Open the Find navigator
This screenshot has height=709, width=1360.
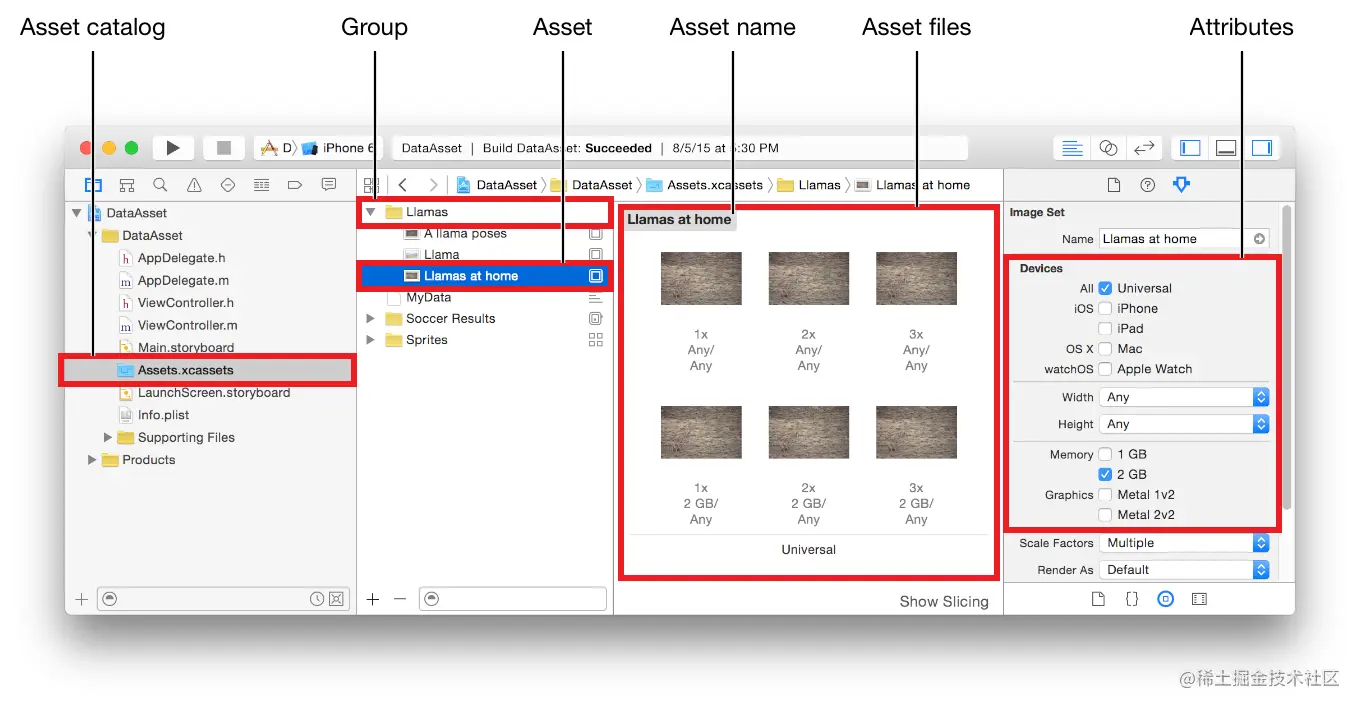(x=160, y=185)
